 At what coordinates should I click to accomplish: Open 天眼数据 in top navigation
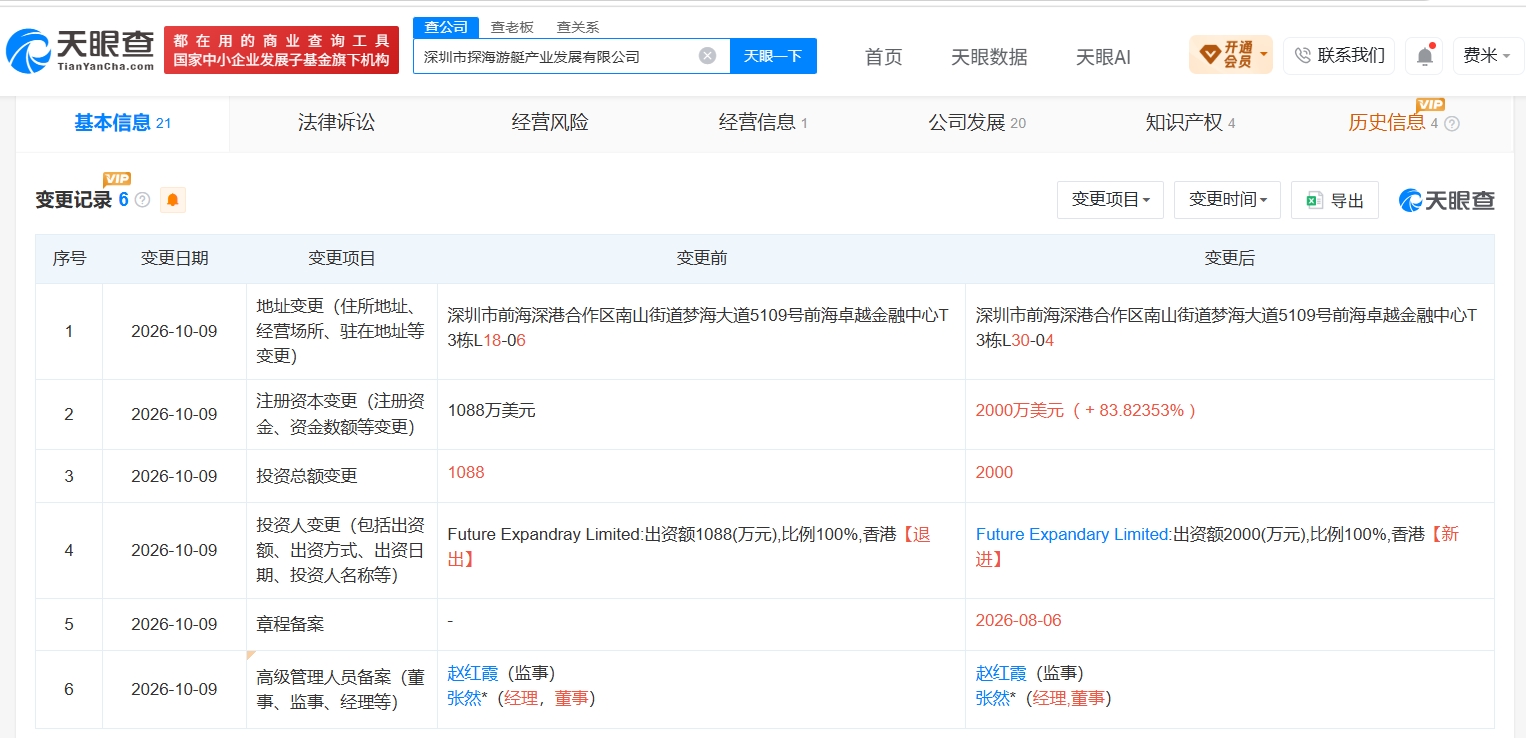pyautogui.click(x=989, y=57)
